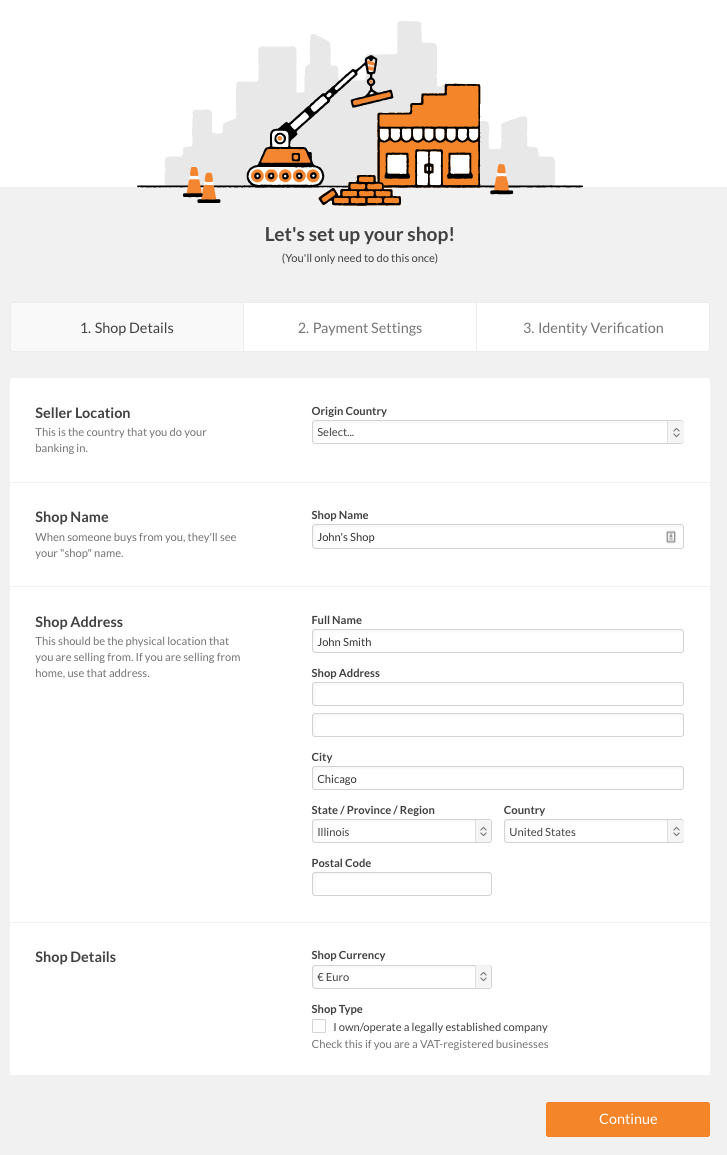Click the Shop Name text field

(x=485, y=537)
